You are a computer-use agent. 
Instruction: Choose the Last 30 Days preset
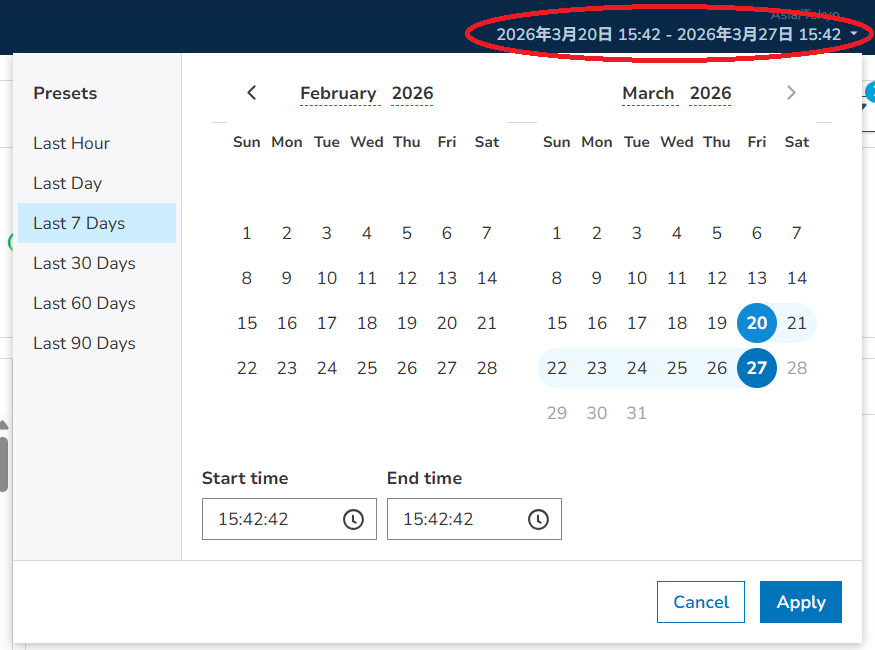coord(84,263)
